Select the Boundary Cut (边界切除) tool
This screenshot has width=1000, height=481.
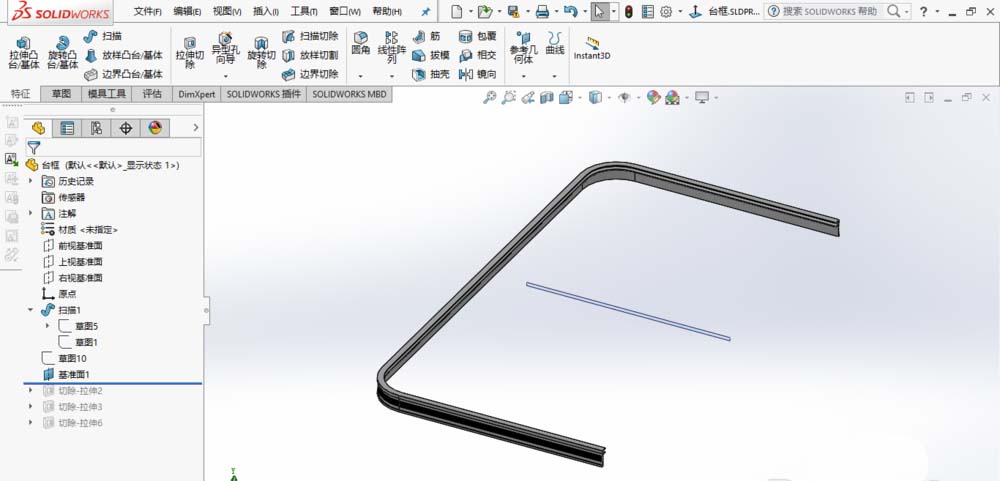point(310,74)
